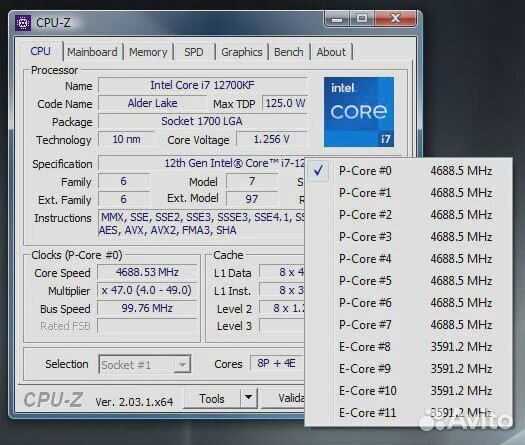Click the Model value 7
The width and height of the screenshot is (525, 445).
click(x=252, y=182)
